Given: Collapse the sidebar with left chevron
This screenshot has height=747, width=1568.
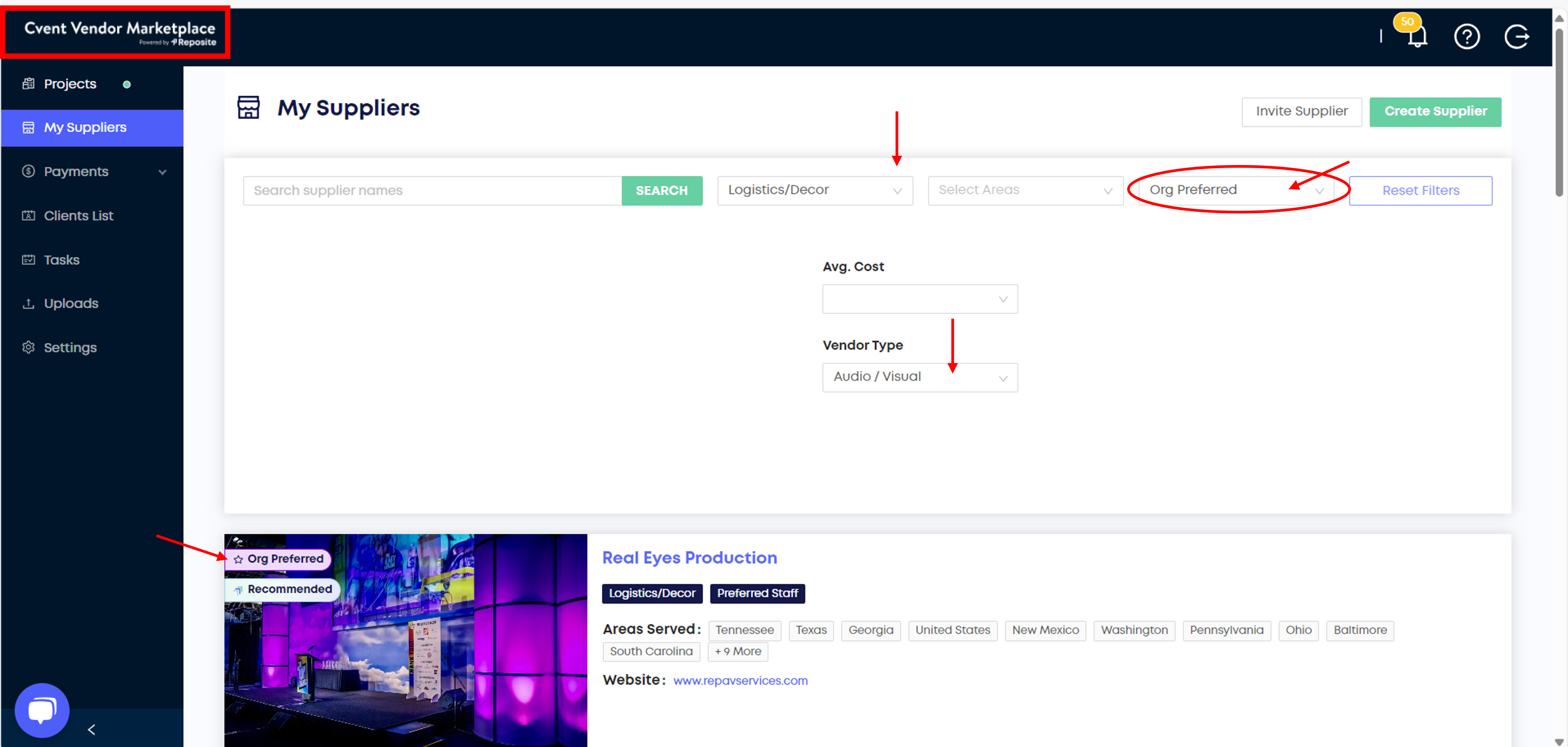Looking at the screenshot, I should (x=91, y=729).
